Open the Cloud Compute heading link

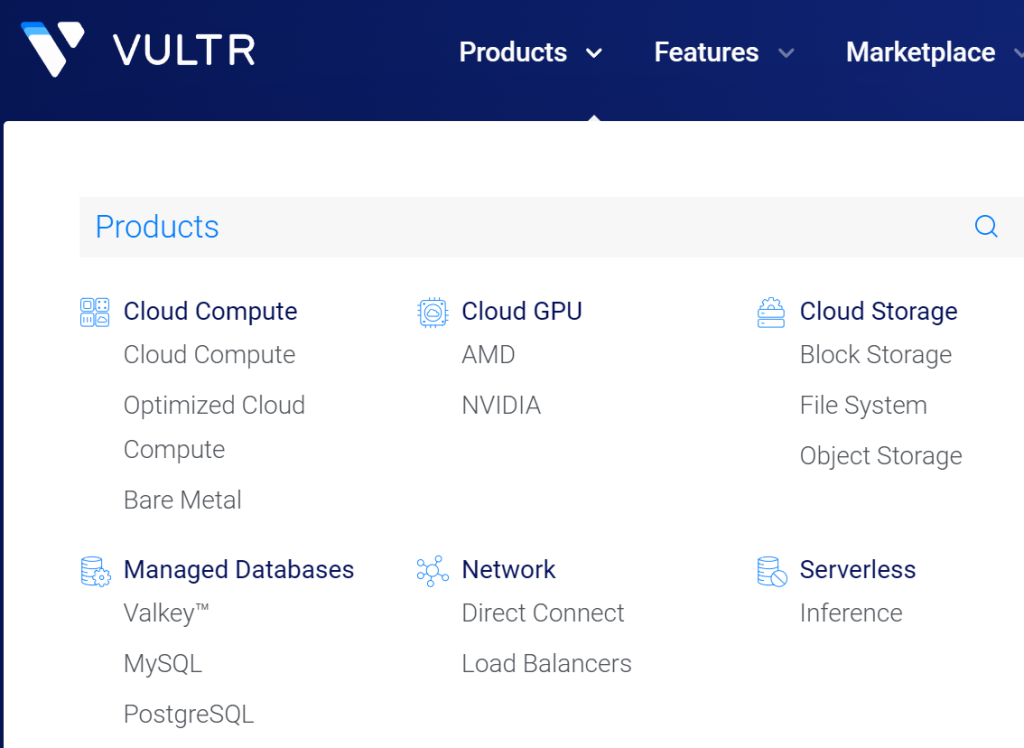tap(210, 312)
